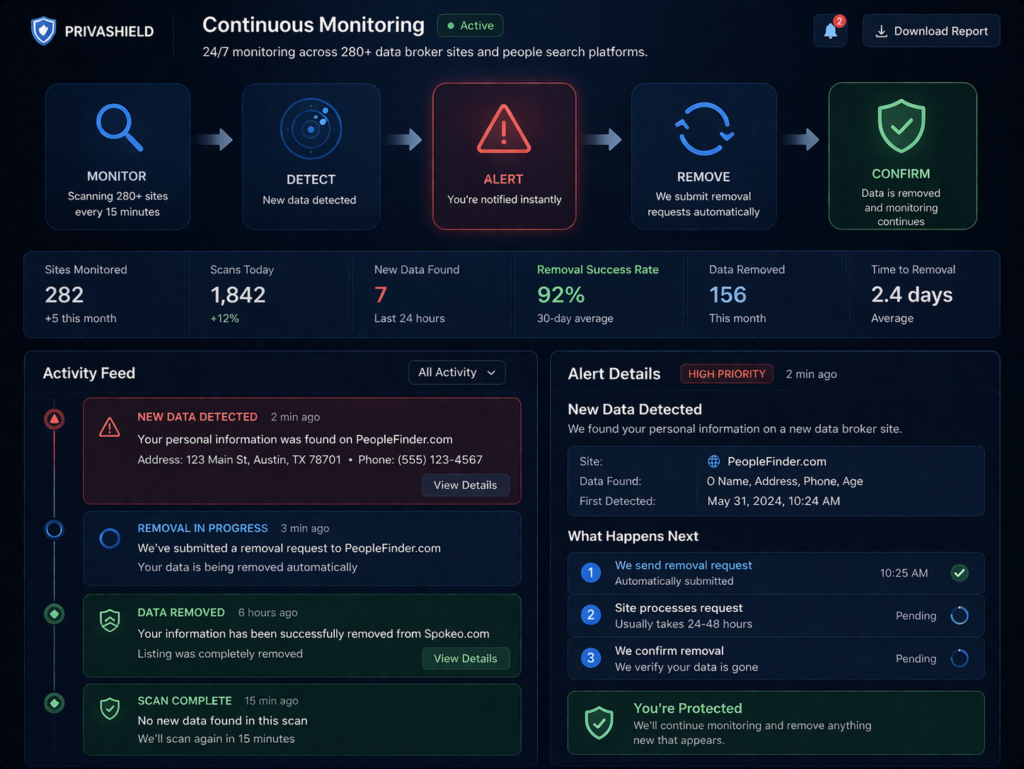The width and height of the screenshot is (1024, 769).
Task: Click the Download Report button
Action: (930, 30)
